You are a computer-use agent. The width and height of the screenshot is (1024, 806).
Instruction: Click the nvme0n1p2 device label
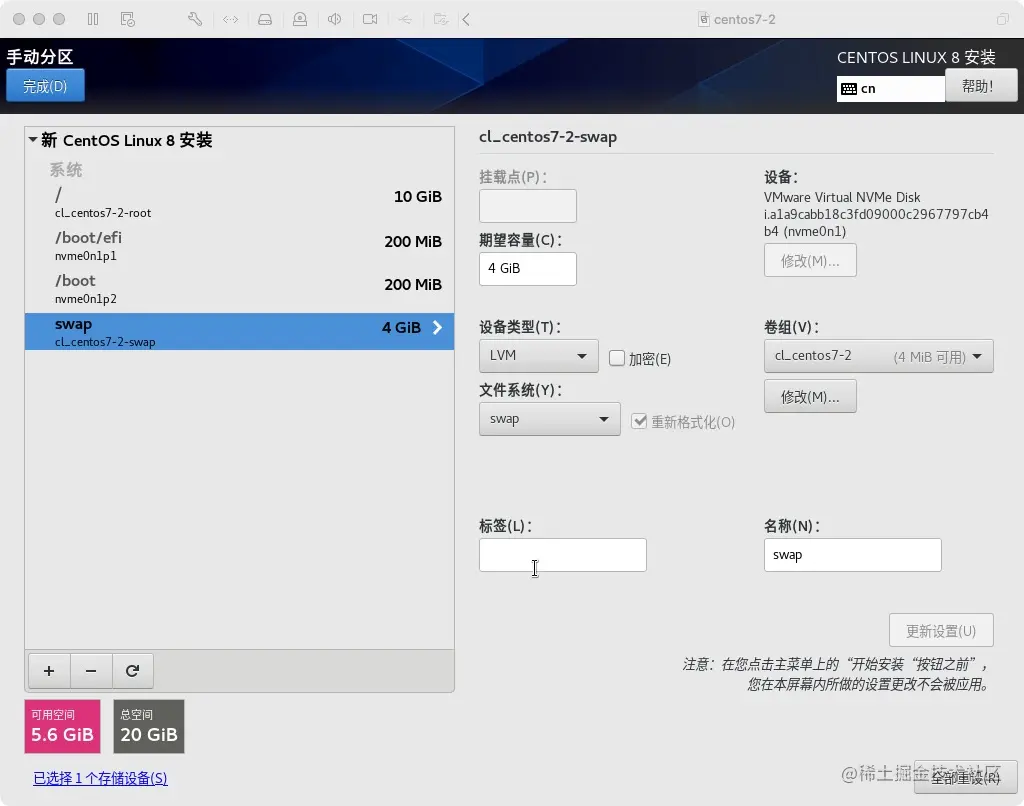[86, 299]
